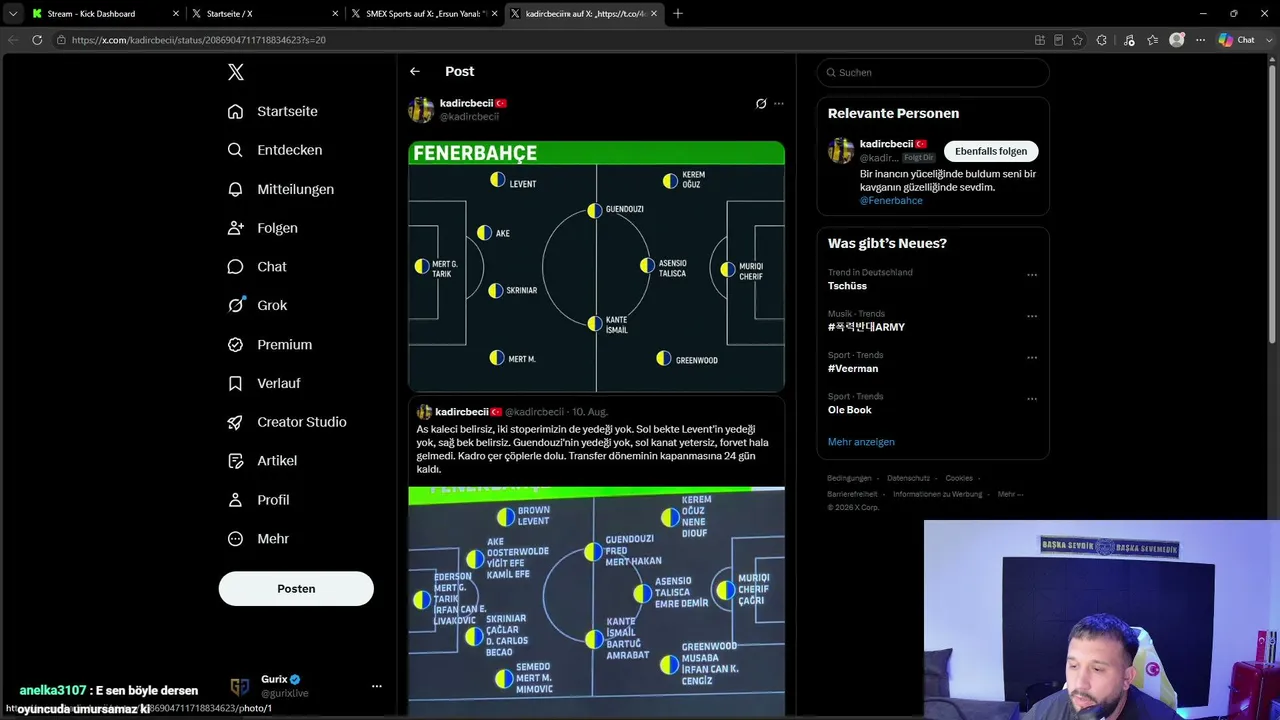
Task: Click the X logo in the sidebar
Action: (236, 72)
